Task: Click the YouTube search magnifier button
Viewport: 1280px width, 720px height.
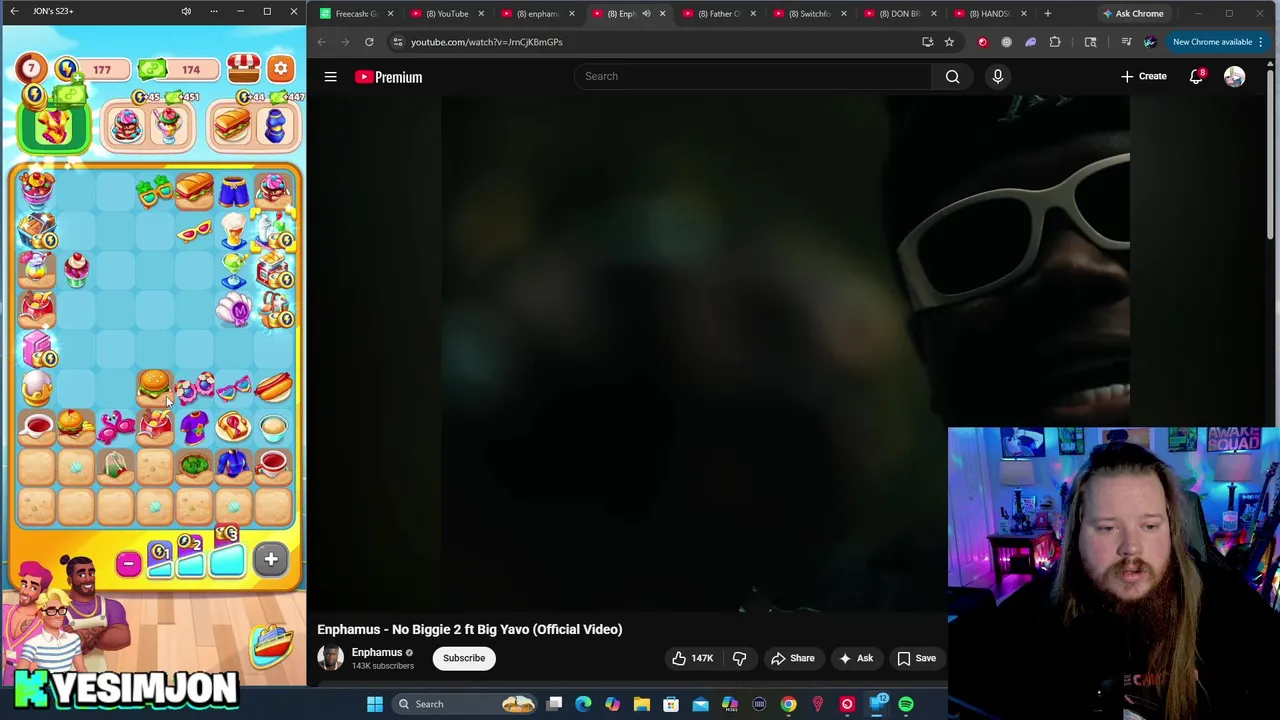Action: point(953,76)
